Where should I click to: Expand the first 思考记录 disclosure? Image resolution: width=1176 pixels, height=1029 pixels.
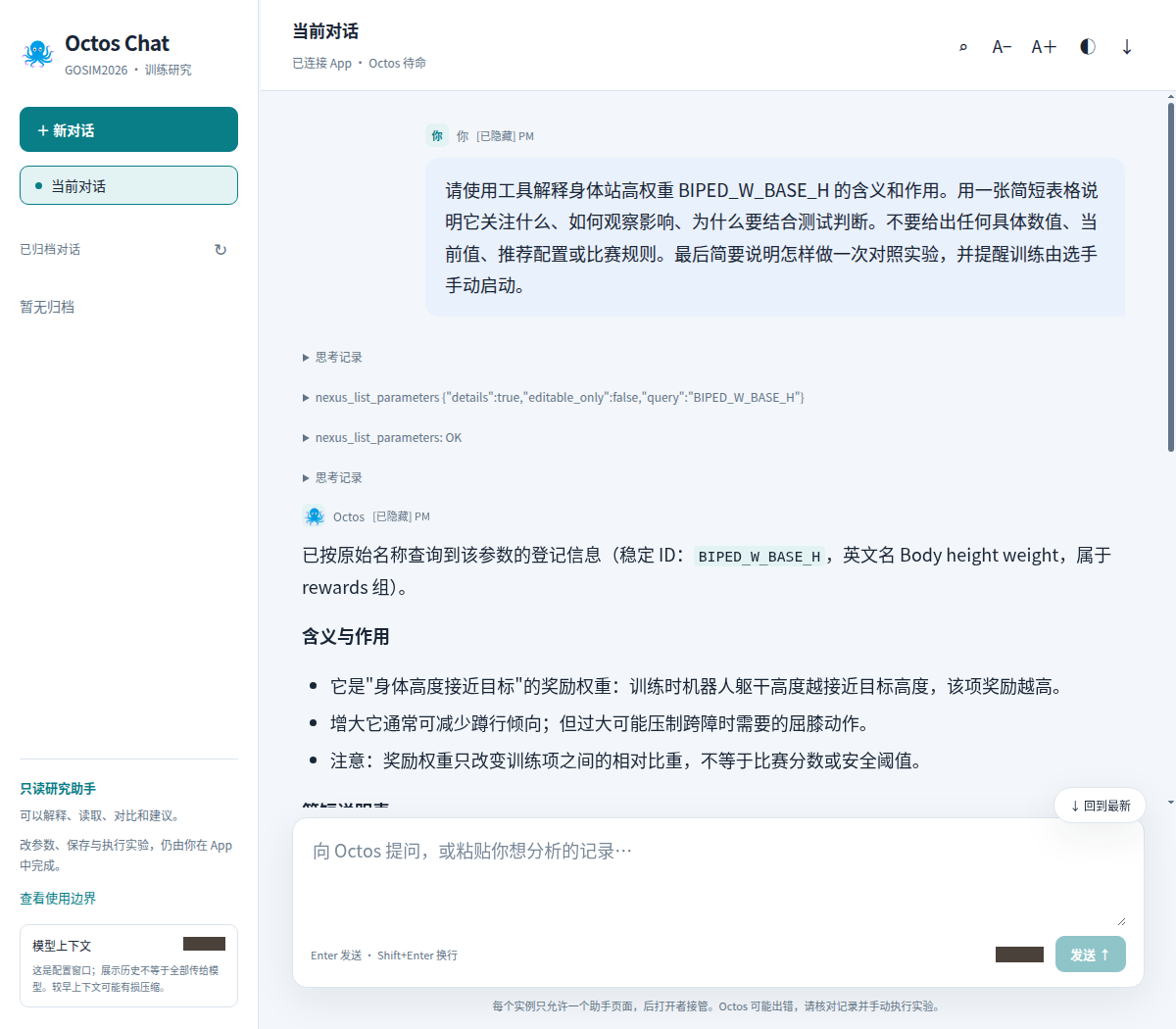(333, 357)
